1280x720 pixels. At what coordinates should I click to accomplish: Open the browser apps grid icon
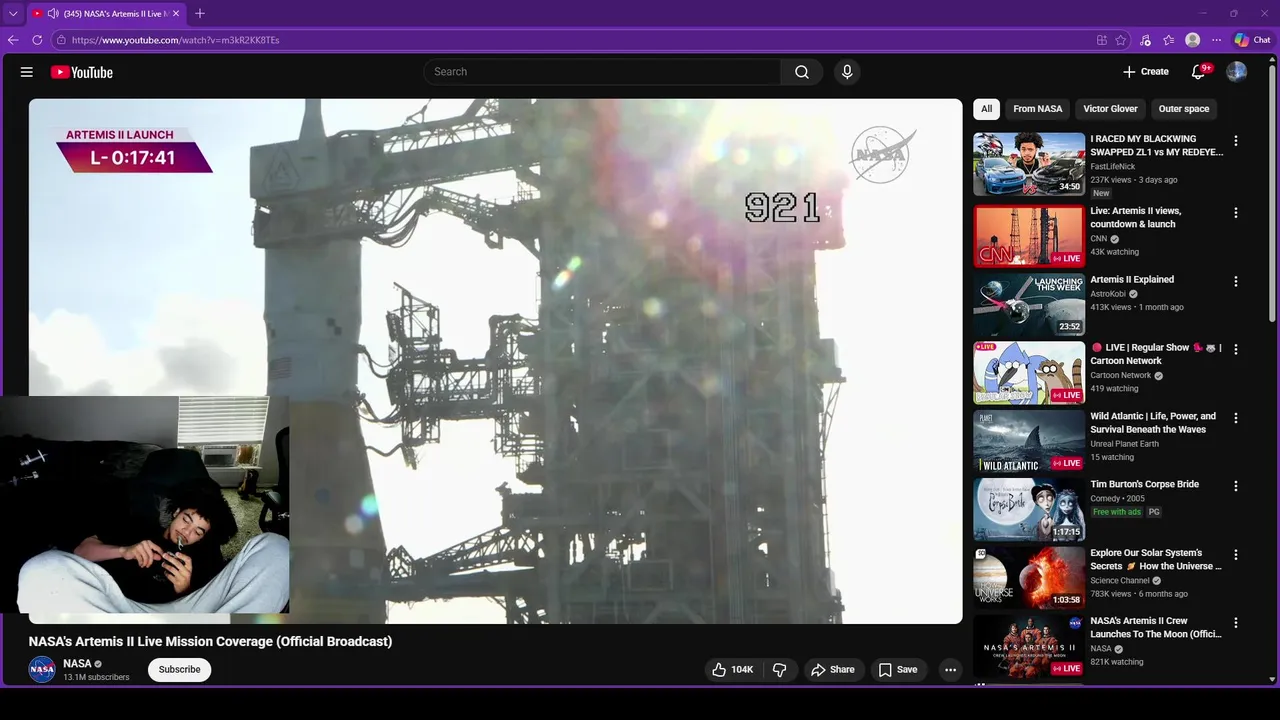[x=1102, y=40]
